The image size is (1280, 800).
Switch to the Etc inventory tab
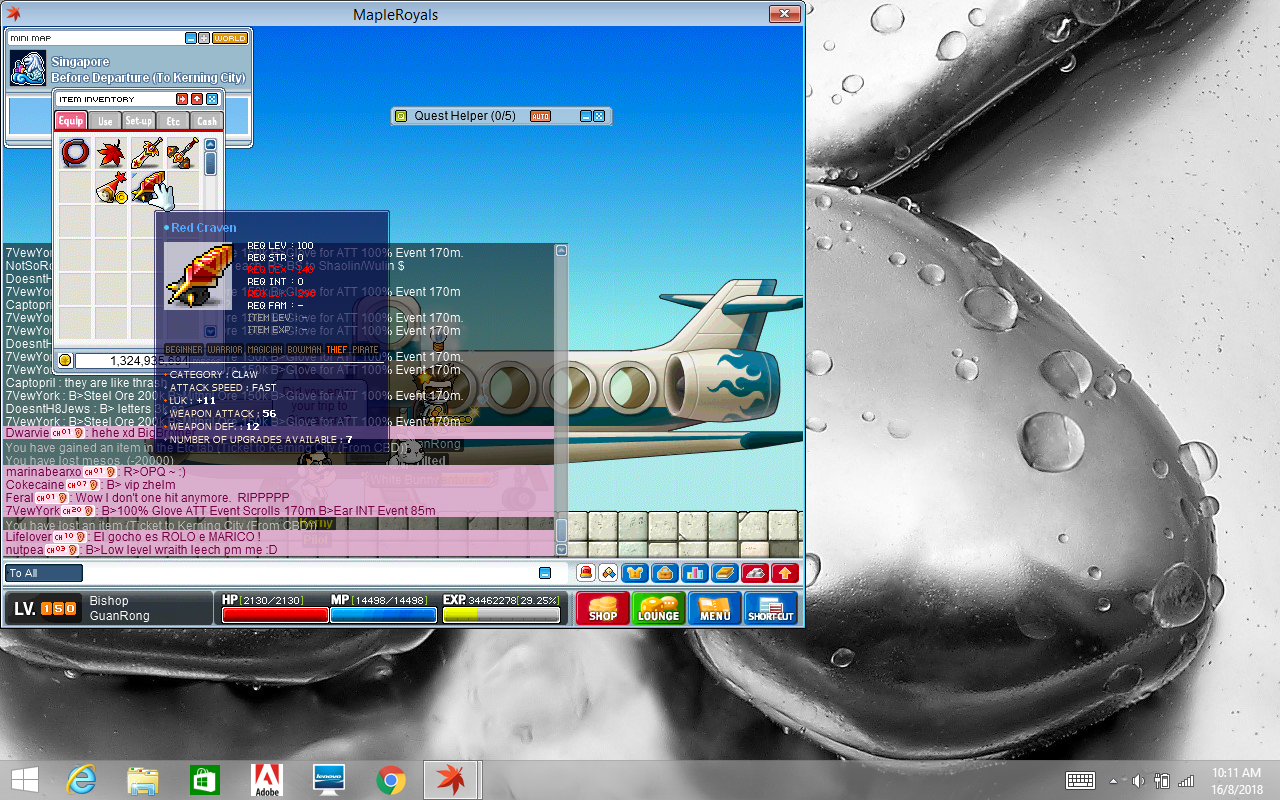(x=175, y=120)
